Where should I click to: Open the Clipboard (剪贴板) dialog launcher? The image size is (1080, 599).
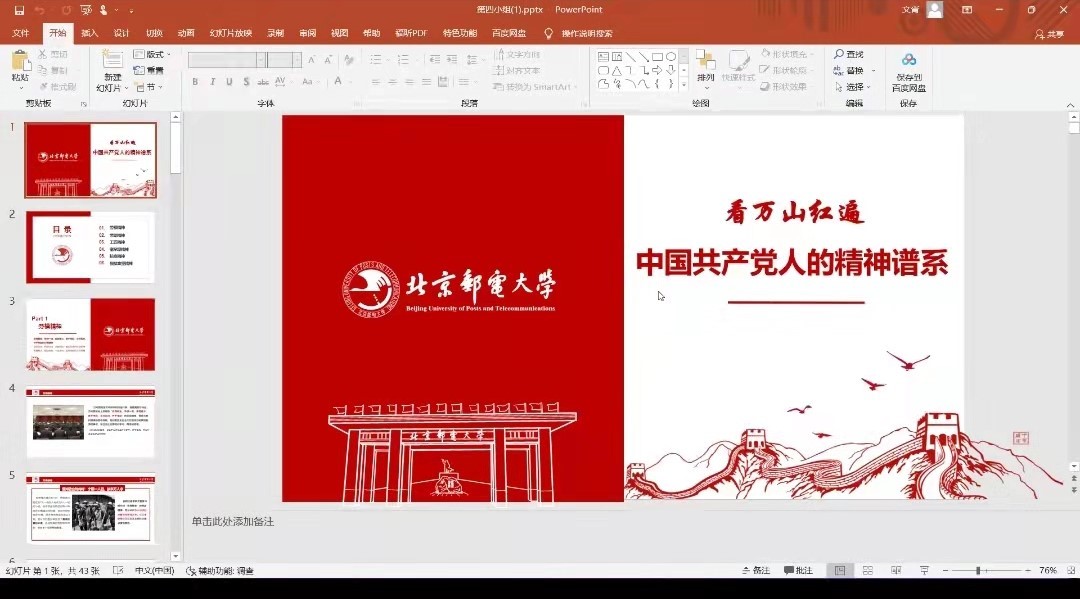(83, 104)
